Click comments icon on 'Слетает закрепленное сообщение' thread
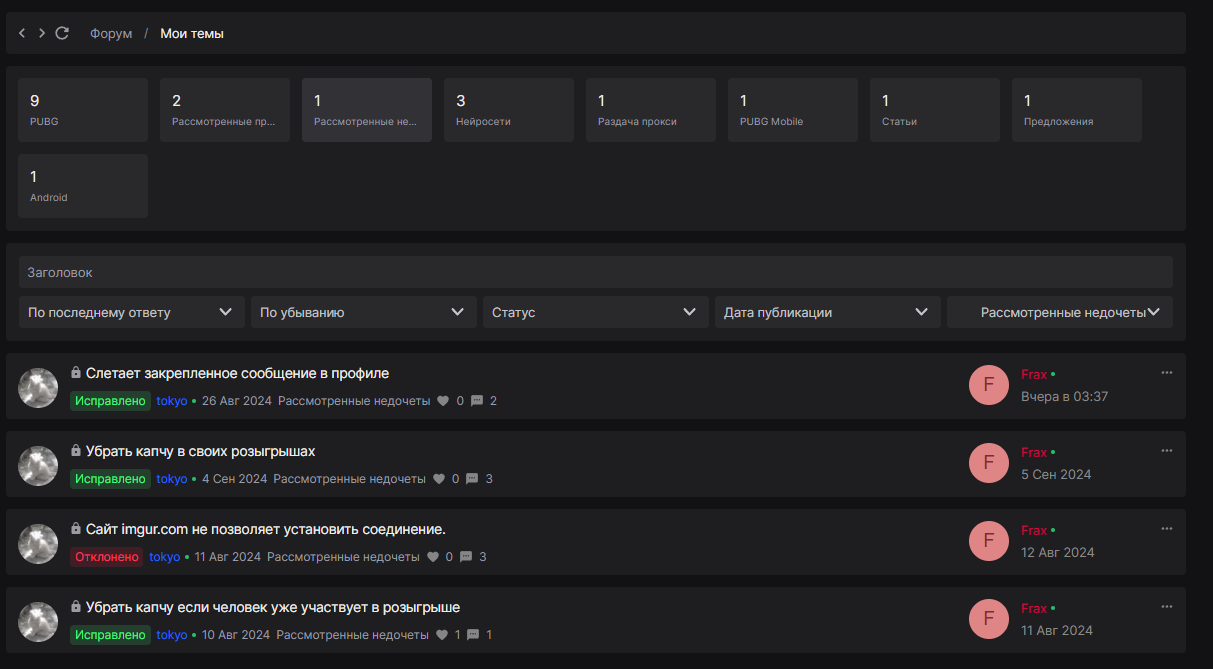The image size is (1213, 669). (477, 401)
